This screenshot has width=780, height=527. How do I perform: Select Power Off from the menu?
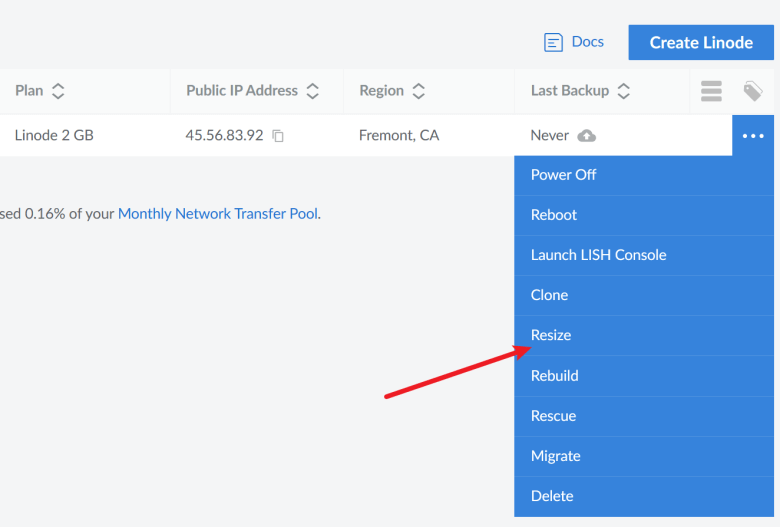pos(644,175)
